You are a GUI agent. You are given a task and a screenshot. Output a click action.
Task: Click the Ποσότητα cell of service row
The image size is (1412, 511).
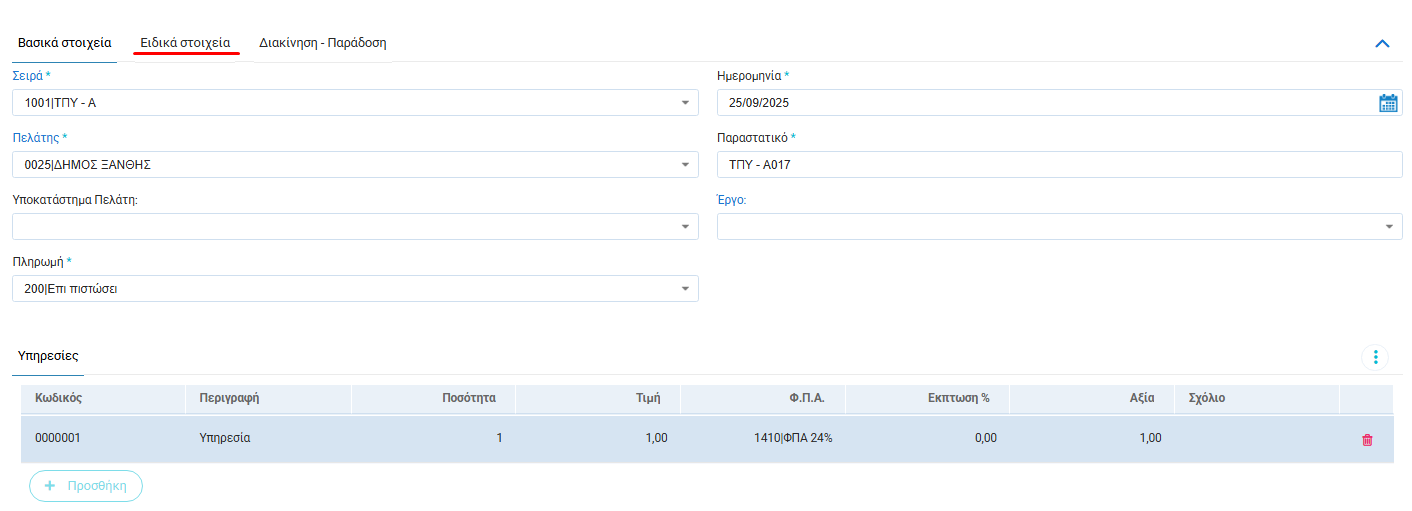click(x=434, y=438)
